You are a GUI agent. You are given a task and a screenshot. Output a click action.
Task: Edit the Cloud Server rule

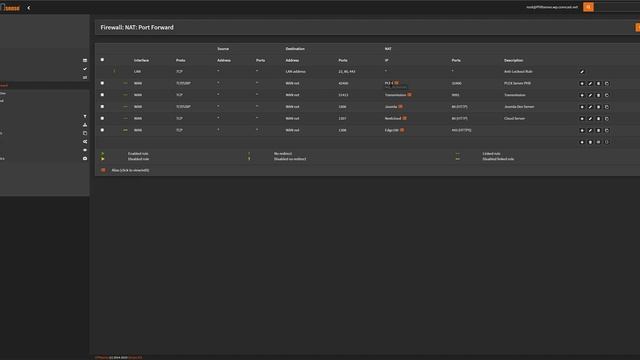(x=590, y=119)
